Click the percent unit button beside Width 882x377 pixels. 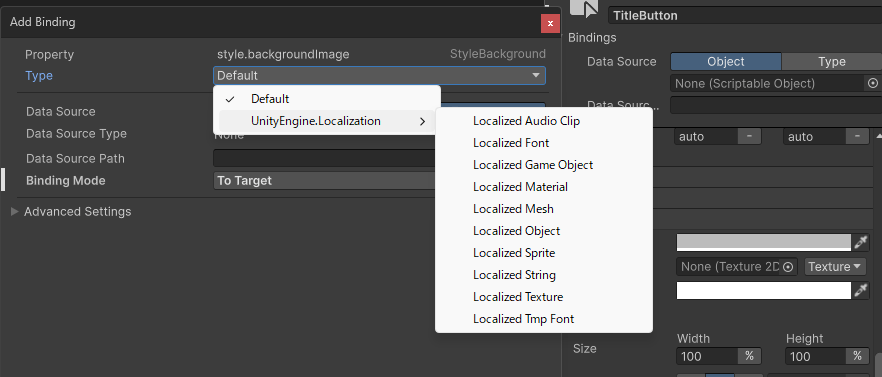coord(749,356)
